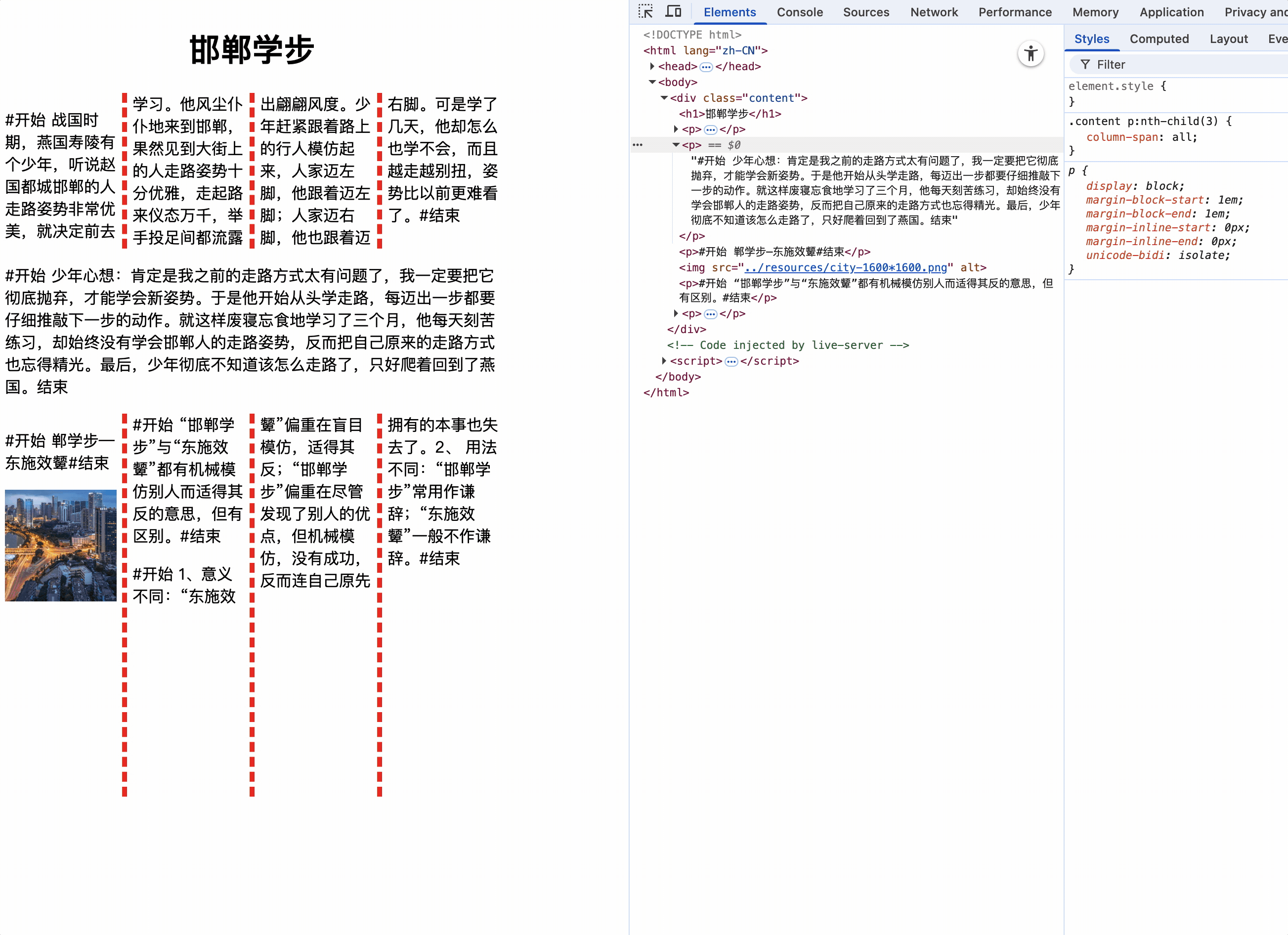
Task: Click the city skyline image on page
Action: pos(61,545)
